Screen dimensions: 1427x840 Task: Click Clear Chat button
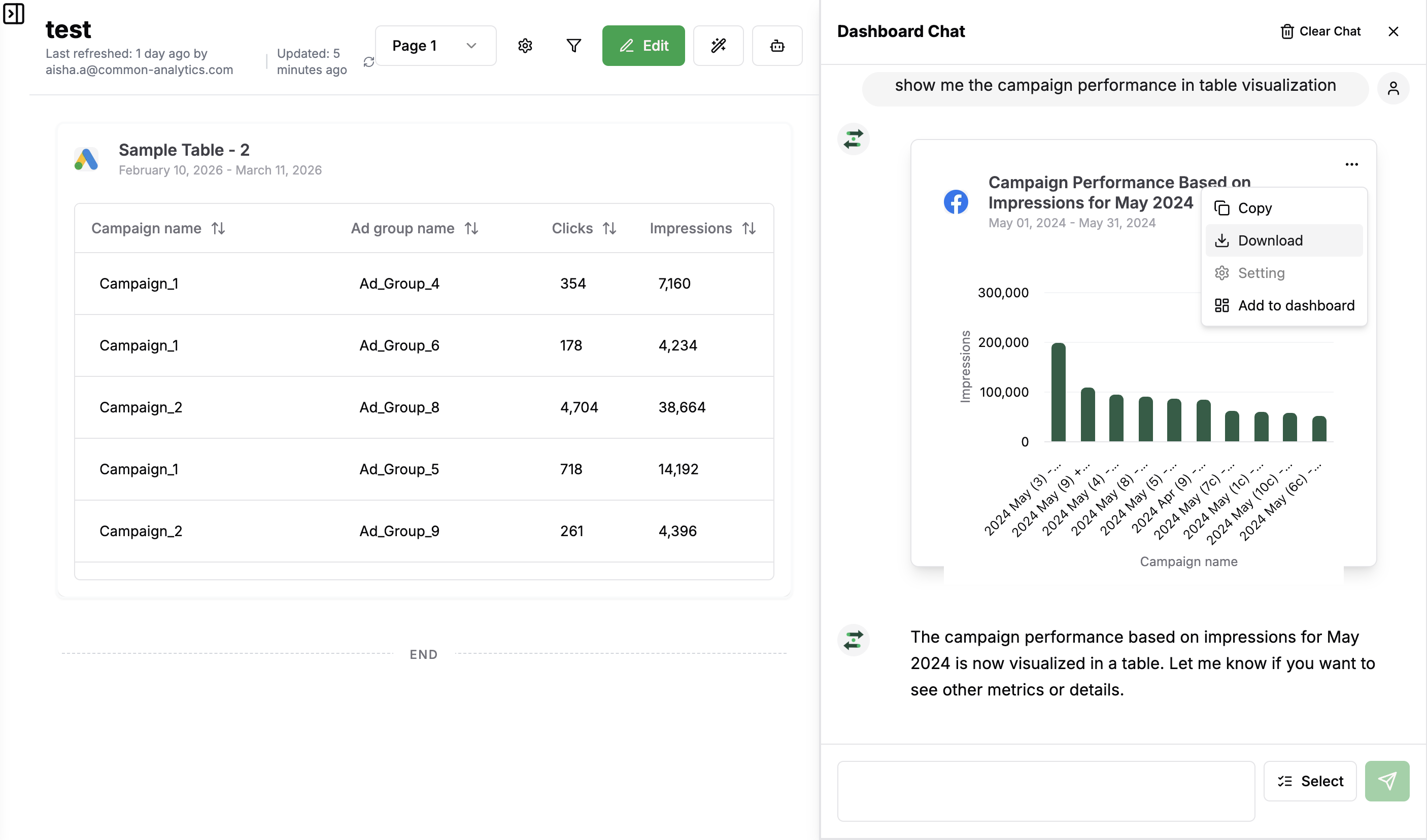click(x=1320, y=31)
